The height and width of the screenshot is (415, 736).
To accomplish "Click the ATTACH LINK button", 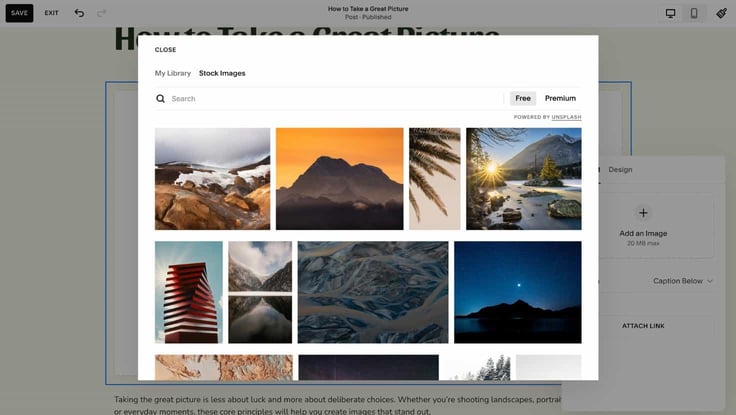I will pos(643,326).
